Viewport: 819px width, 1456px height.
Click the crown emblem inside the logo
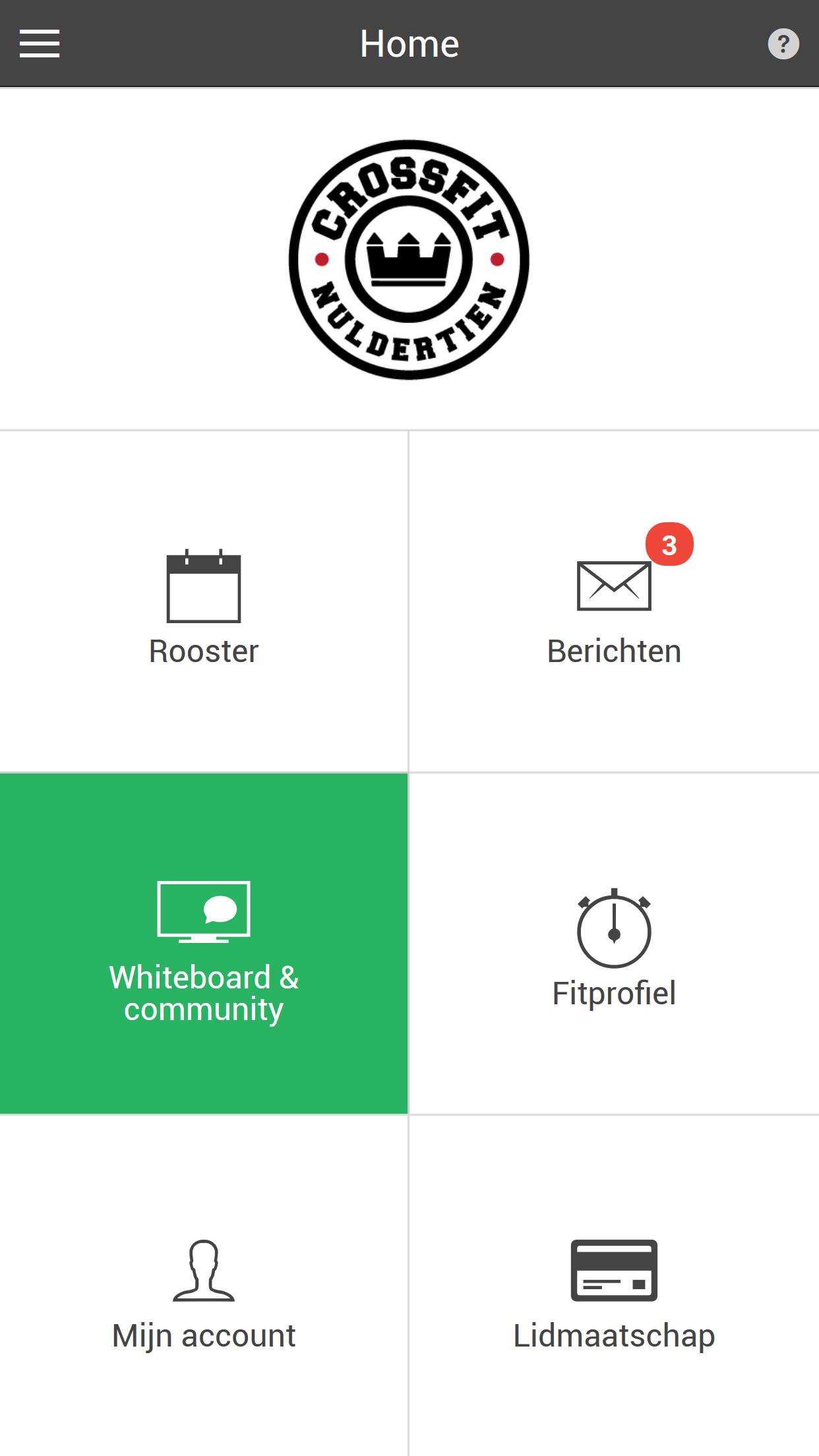(x=409, y=258)
